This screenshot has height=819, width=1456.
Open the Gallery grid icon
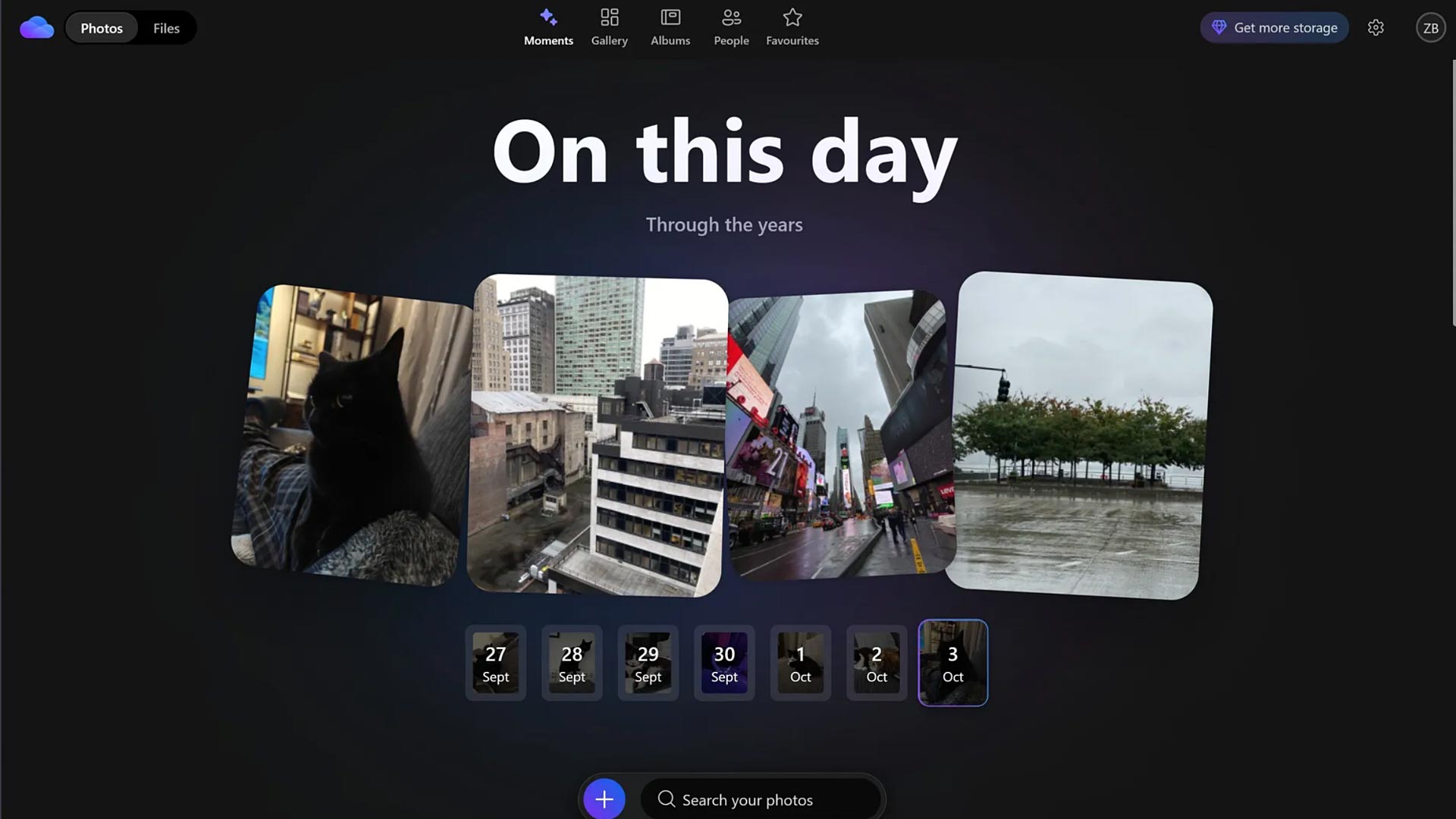tap(609, 17)
